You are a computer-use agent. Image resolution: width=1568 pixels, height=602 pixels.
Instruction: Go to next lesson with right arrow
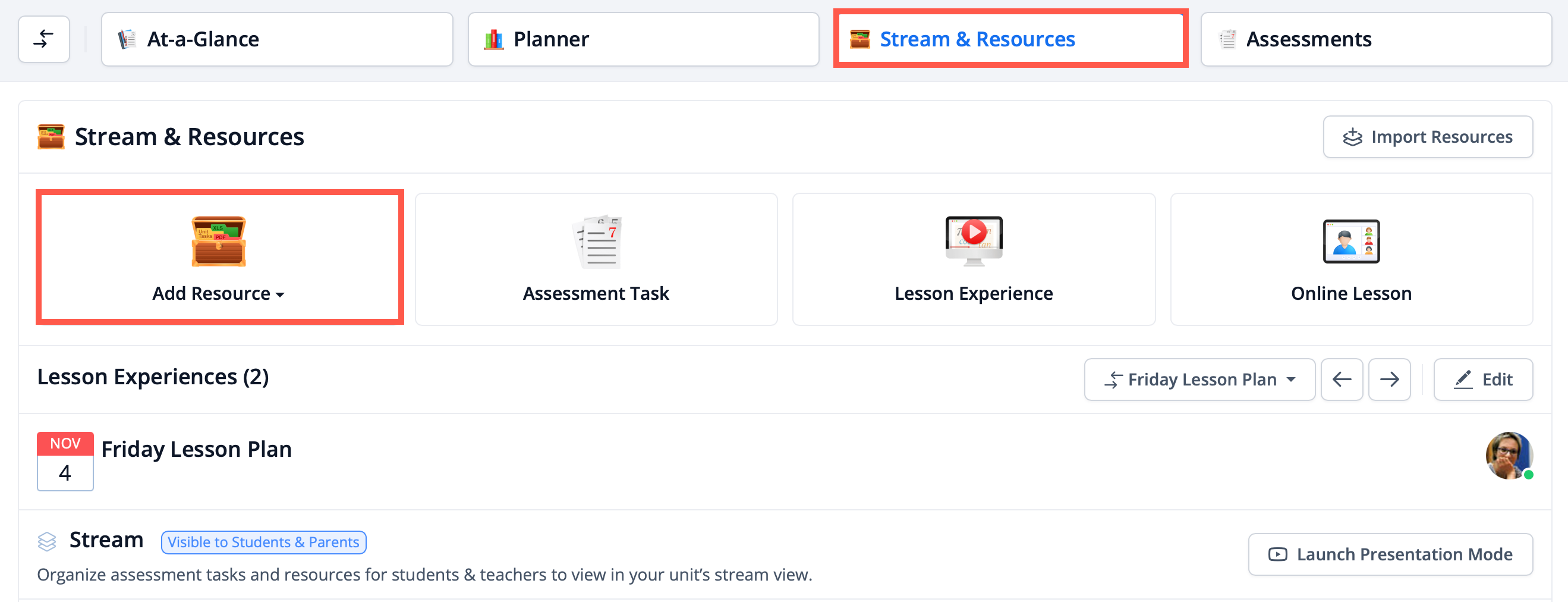point(1389,380)
